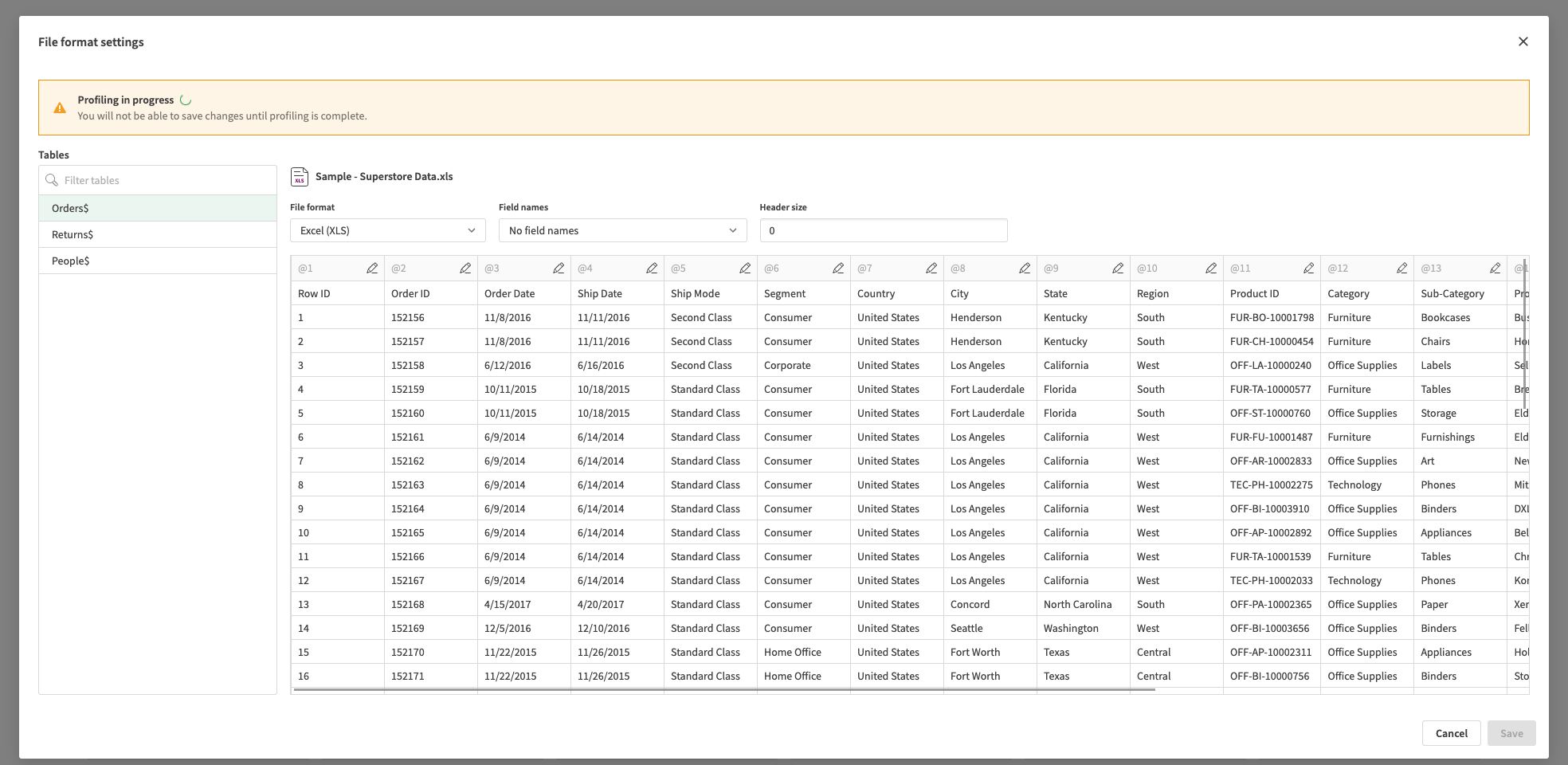Click the '4/15/2017' order date cell

point(523,604)
